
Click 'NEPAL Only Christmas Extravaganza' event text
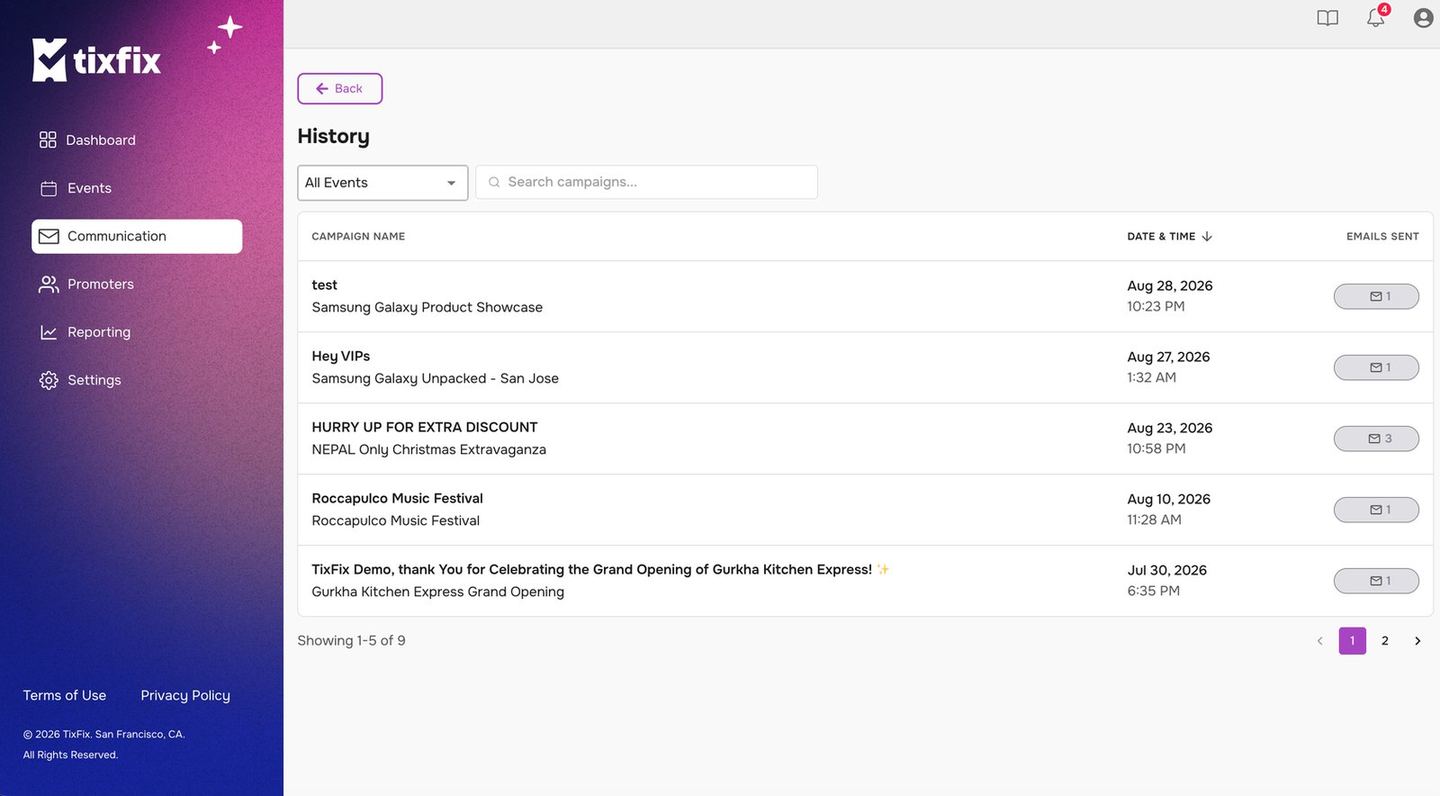tap(429, 450)
